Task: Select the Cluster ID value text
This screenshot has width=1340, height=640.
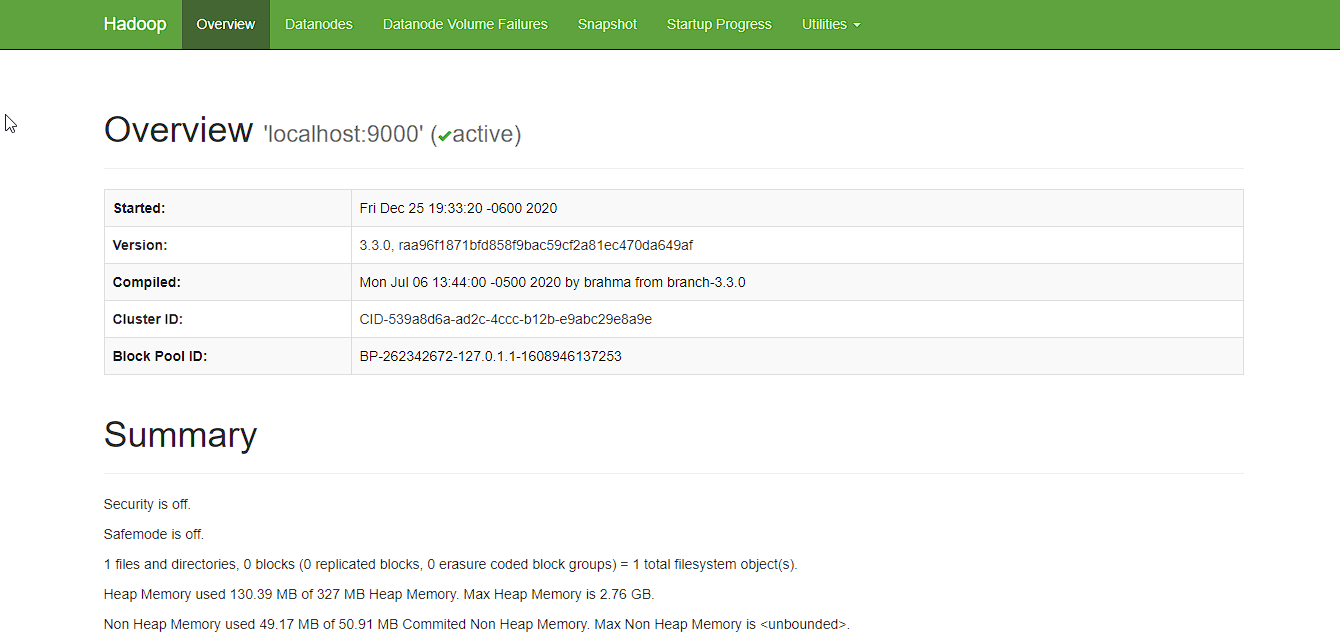Action: click(x=503, y=318)
